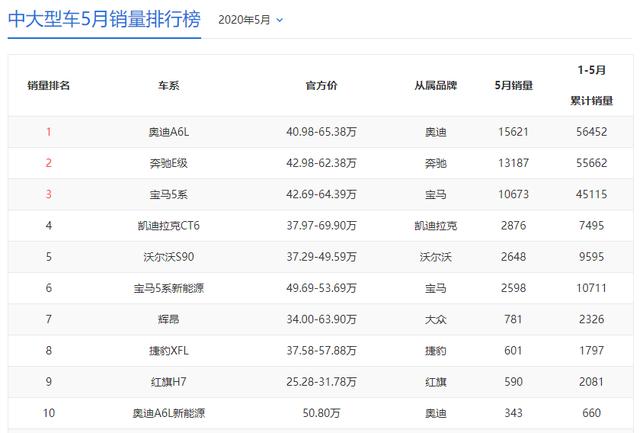Viewport: 640px width, 433px height.
Task: Click the price 40.98-65.38万
Action: pyautogui.click(x=321, y=132)
